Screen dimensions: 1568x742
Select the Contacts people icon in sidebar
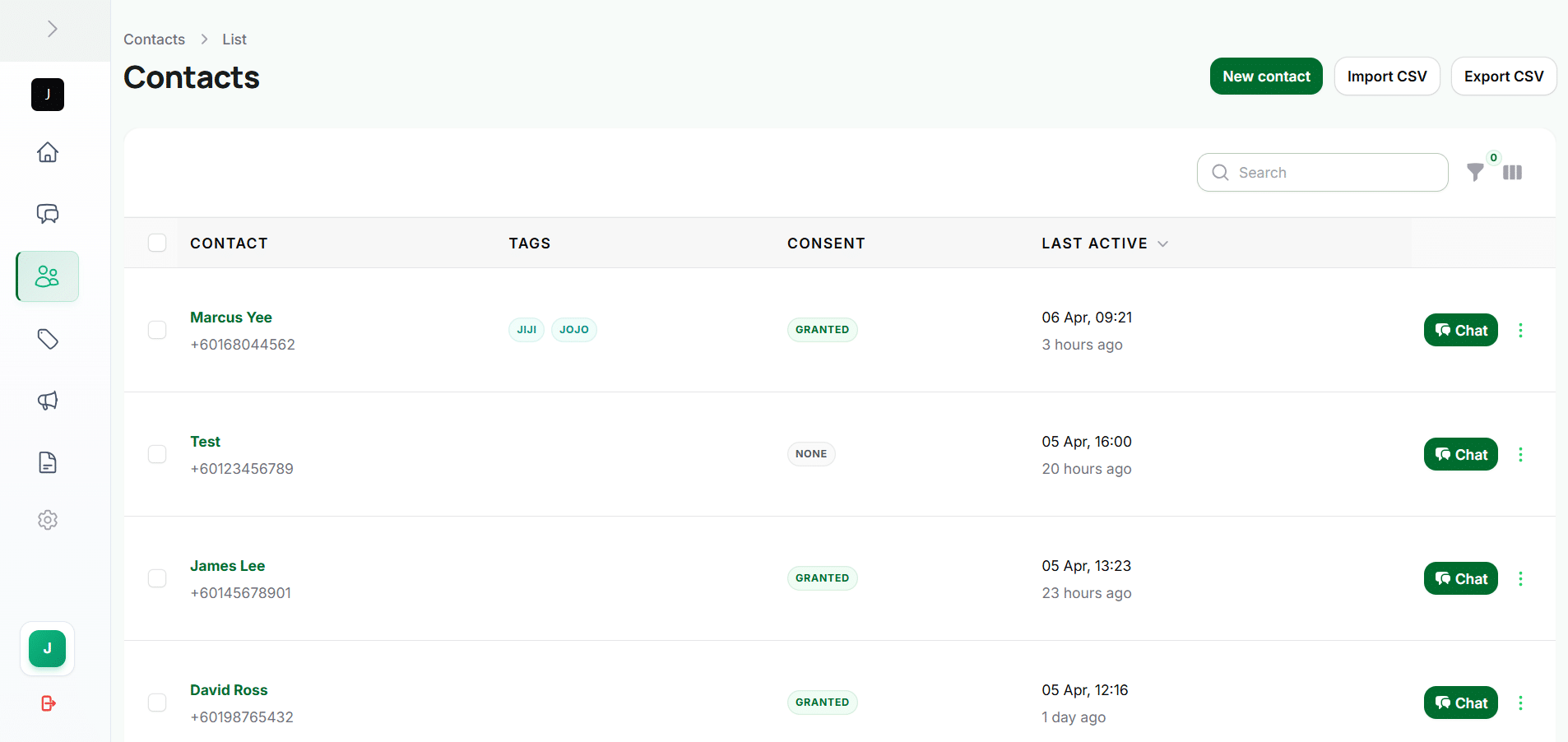pyautogui.click(x=48, y=276)
